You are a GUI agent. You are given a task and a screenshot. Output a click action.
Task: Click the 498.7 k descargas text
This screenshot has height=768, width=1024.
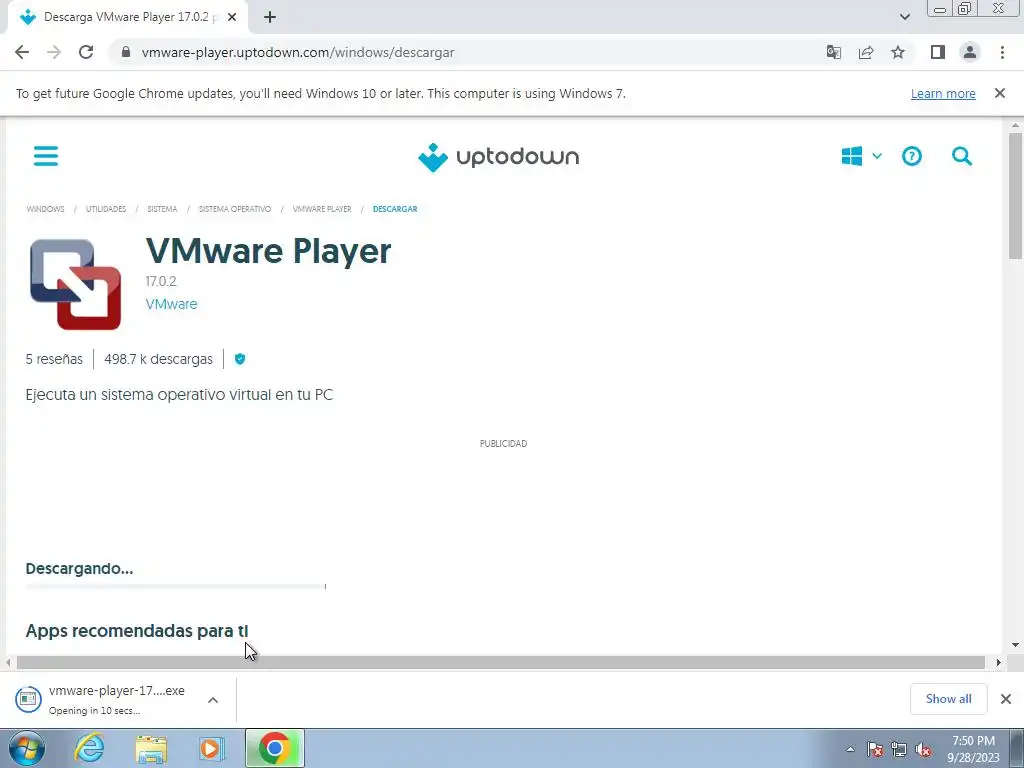158,359
